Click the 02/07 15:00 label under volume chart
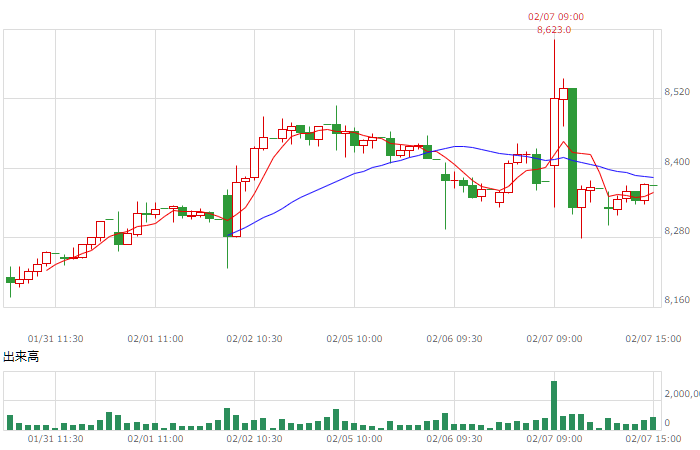Viewport: 700px width, 450px height. click(x=653, y=439)
